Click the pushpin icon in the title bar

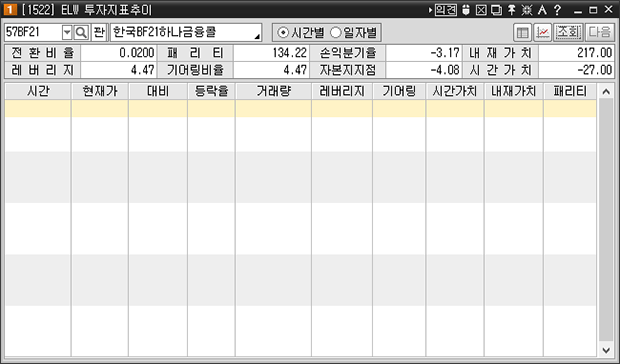click(x=512, y=10)
